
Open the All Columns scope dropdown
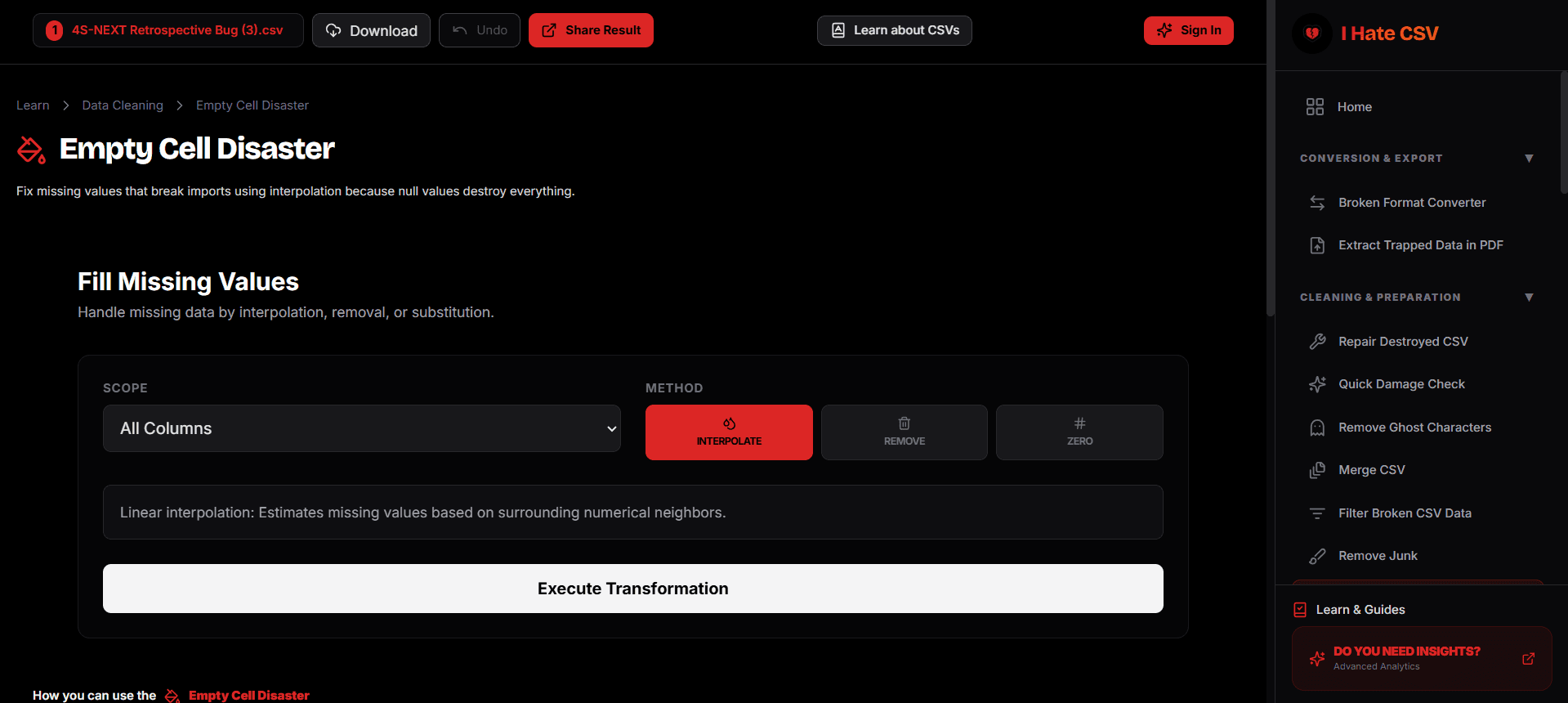(x=362, y=428)
